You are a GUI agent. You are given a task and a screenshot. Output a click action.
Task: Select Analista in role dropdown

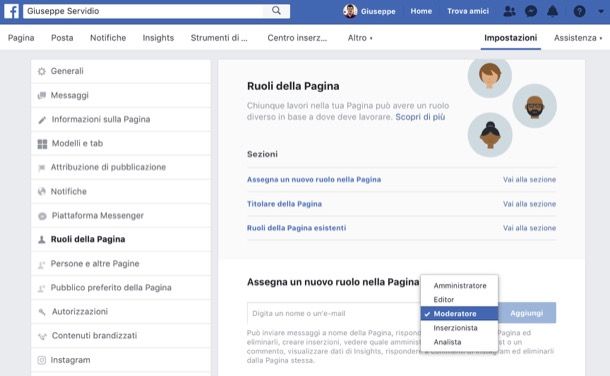pos(459,342)
